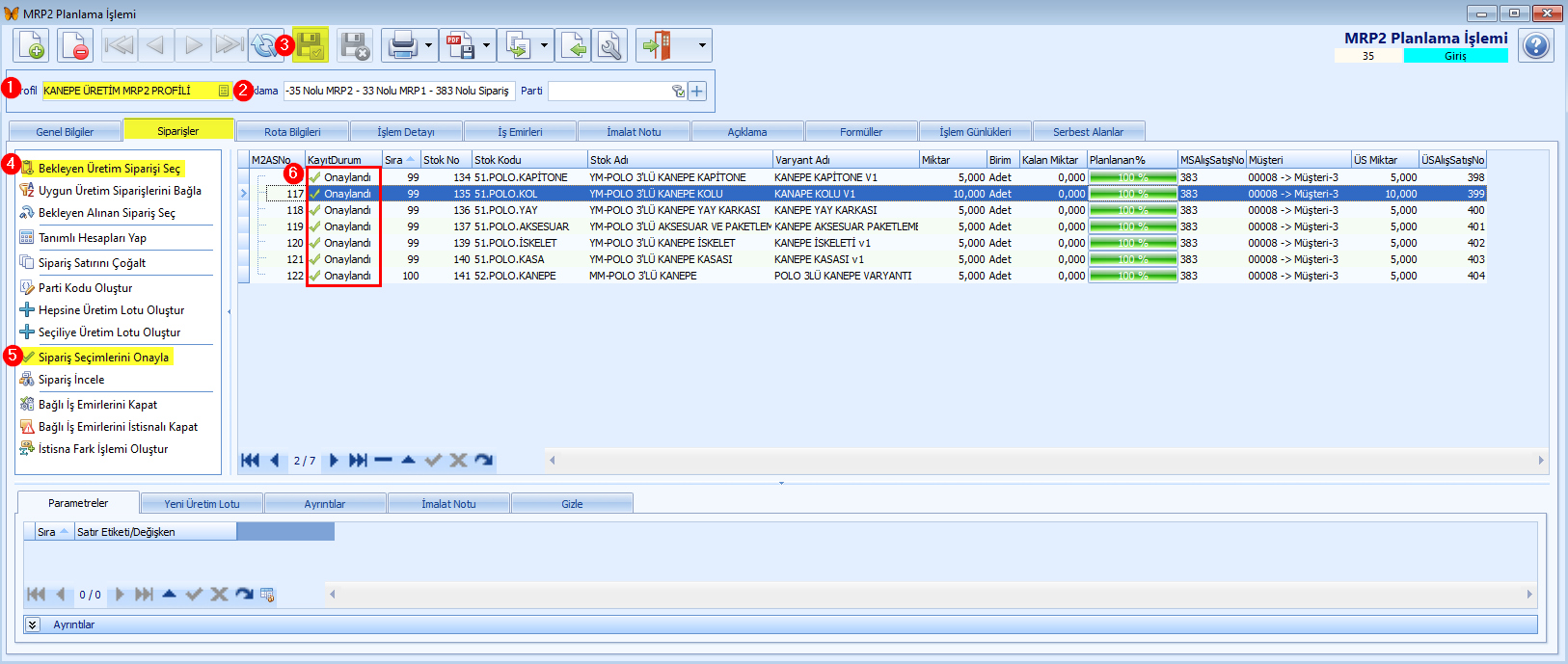Open the copy documents dropdown arrow
This screenshot has width=1568, height=664.
[544, 45]
